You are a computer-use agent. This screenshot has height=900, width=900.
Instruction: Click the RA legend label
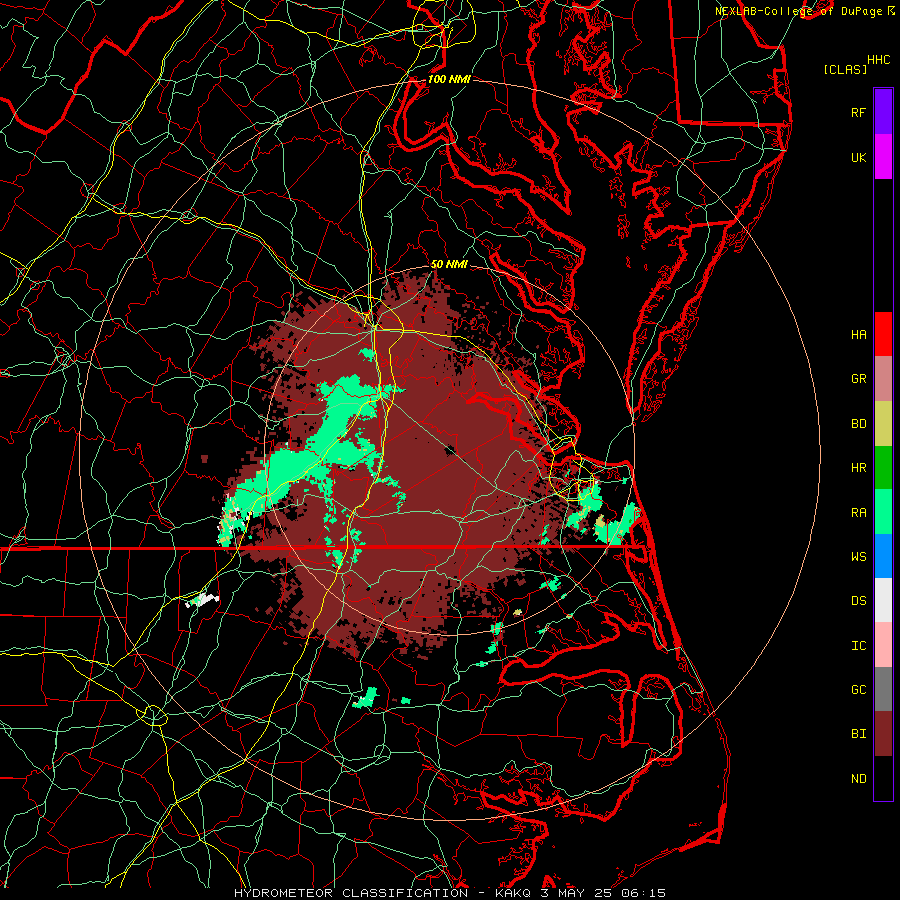(858, 513)
